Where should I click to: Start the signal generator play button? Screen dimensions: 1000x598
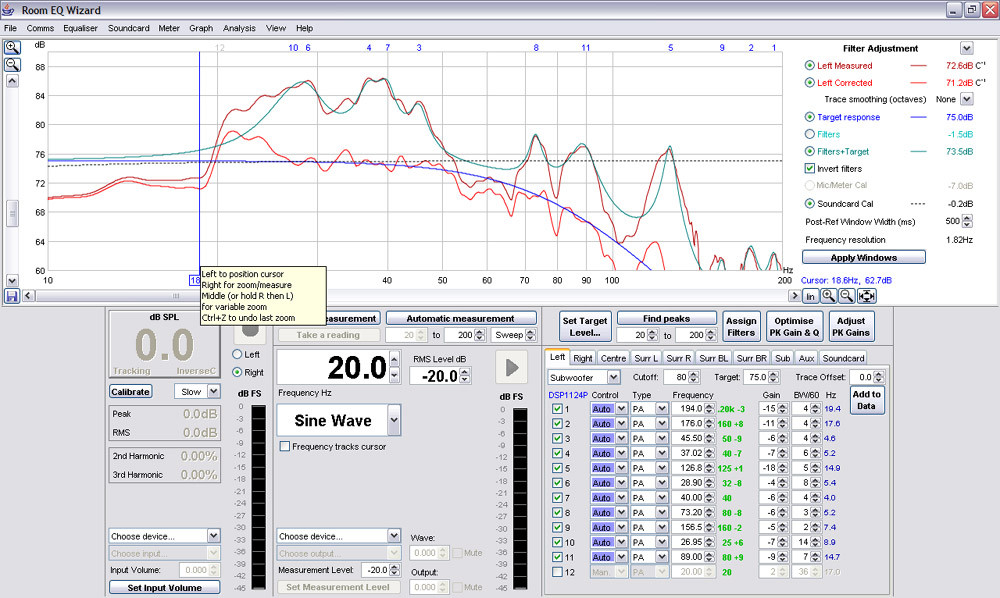pos(511,367)
